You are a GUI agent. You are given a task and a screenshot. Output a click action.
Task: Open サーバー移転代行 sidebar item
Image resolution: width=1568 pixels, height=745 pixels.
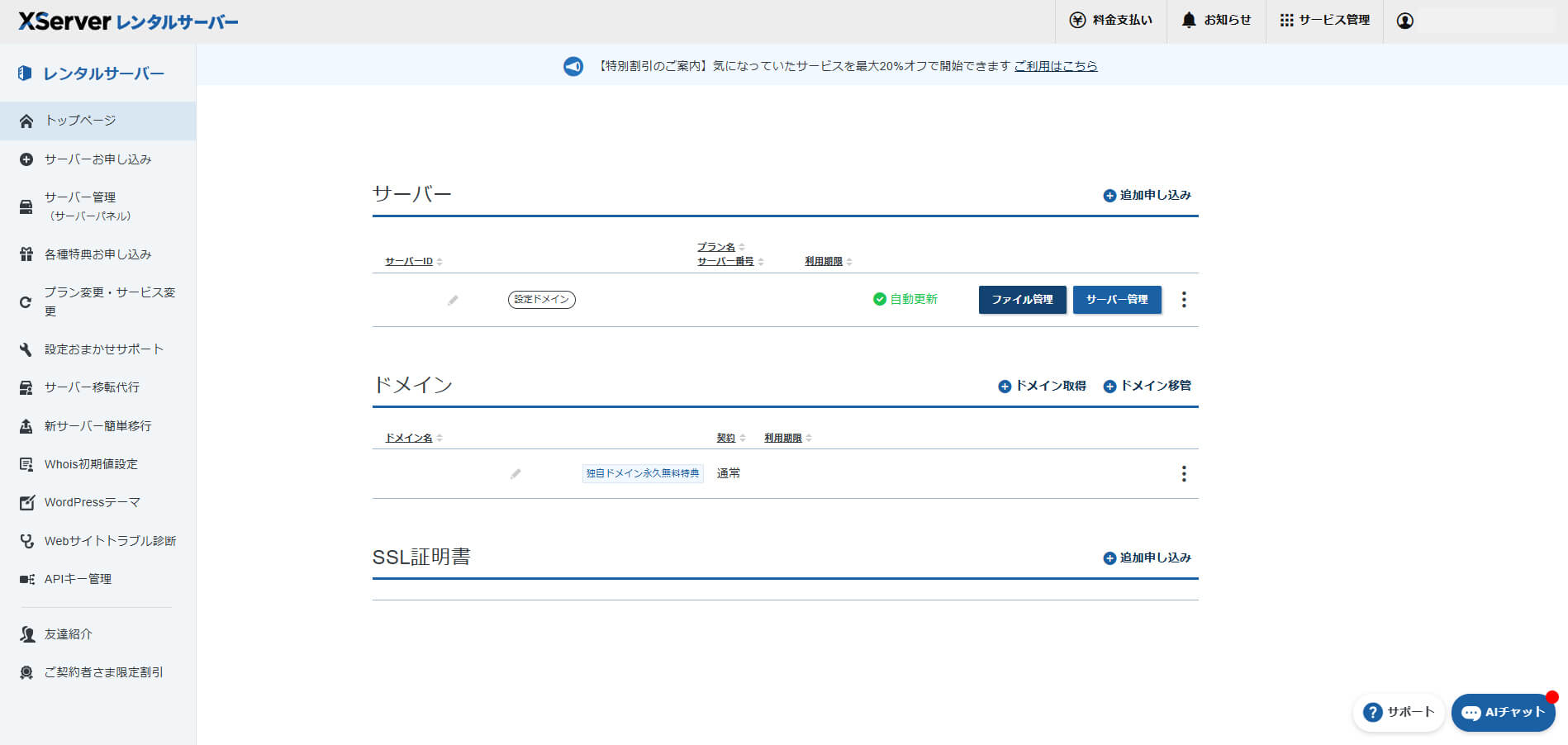point(97,387)
